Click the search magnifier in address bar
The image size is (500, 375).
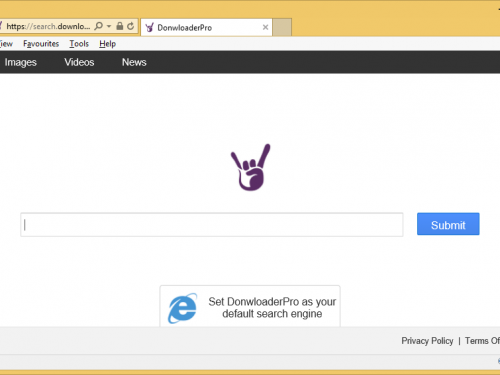click(x=99, y=26)
